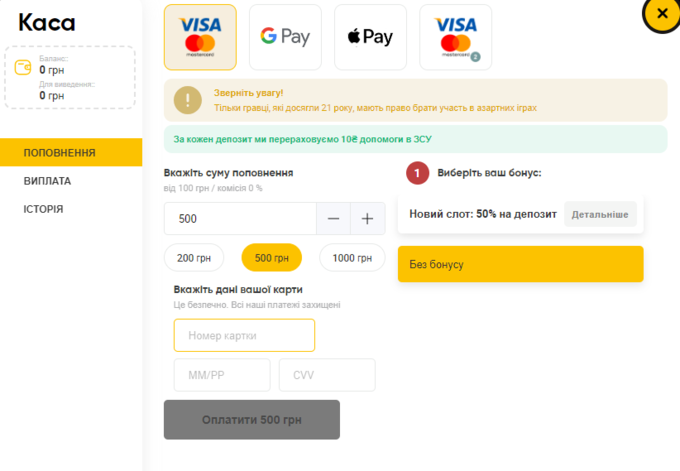Decrease deposit amount with minus button

point(333,219)
